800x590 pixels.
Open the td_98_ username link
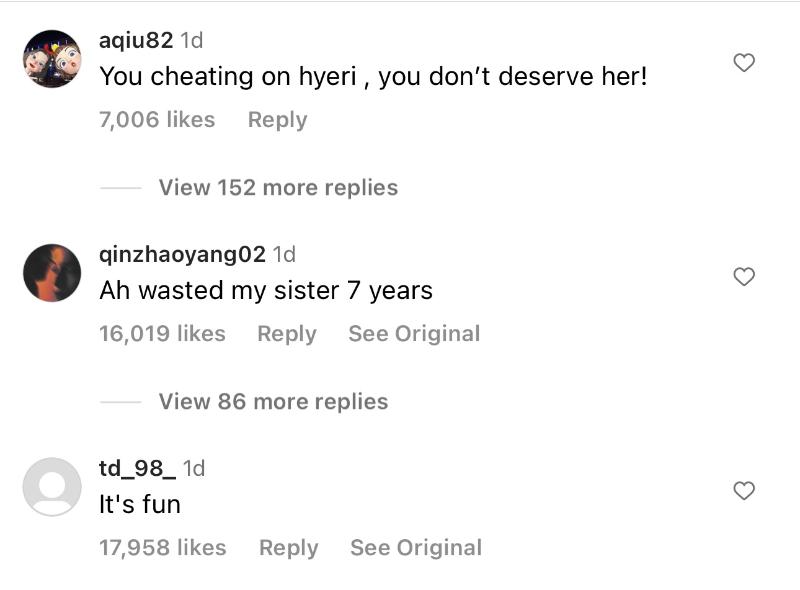(x=138, y=469)
